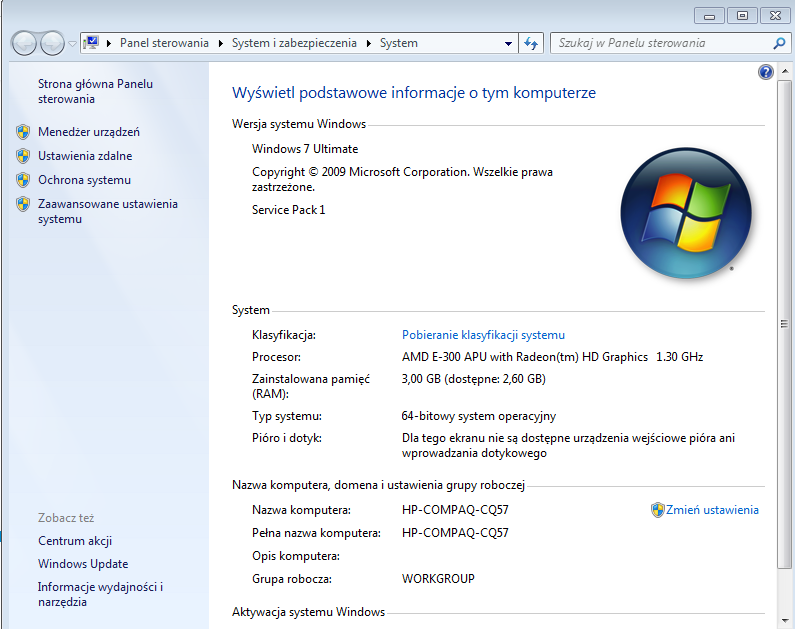Click the refresh button beside address bar
This screenshot has width=795, height=629.
click(532, 43)
